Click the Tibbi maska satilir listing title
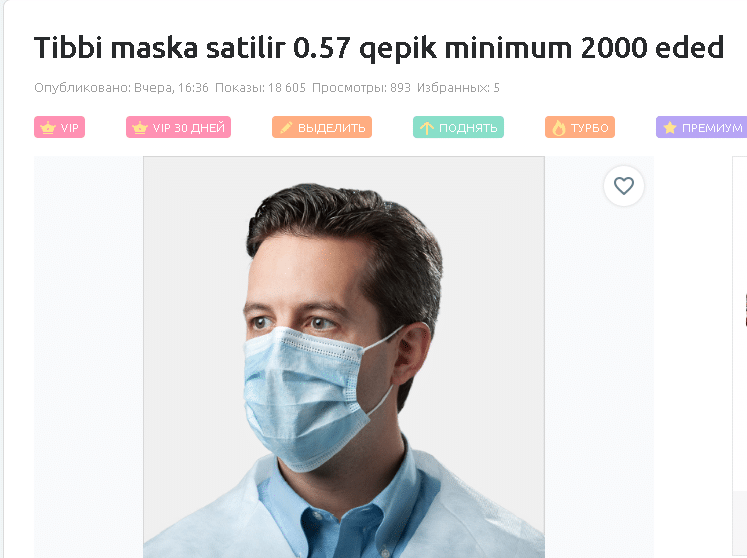Viewport: 747px width, 558px height. pyautogui.click(x=379, y=48)
